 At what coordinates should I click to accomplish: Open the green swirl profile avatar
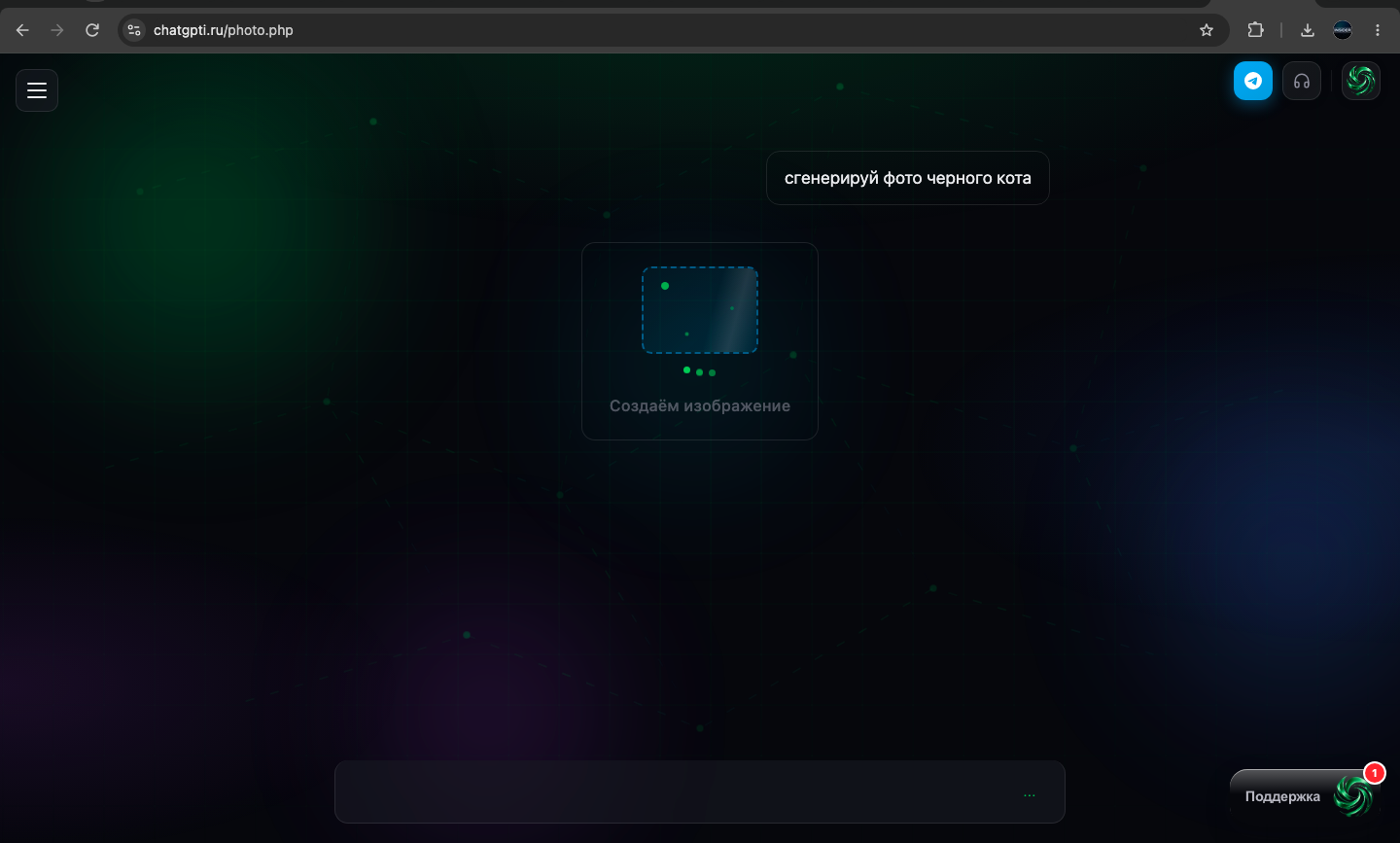1361,81
